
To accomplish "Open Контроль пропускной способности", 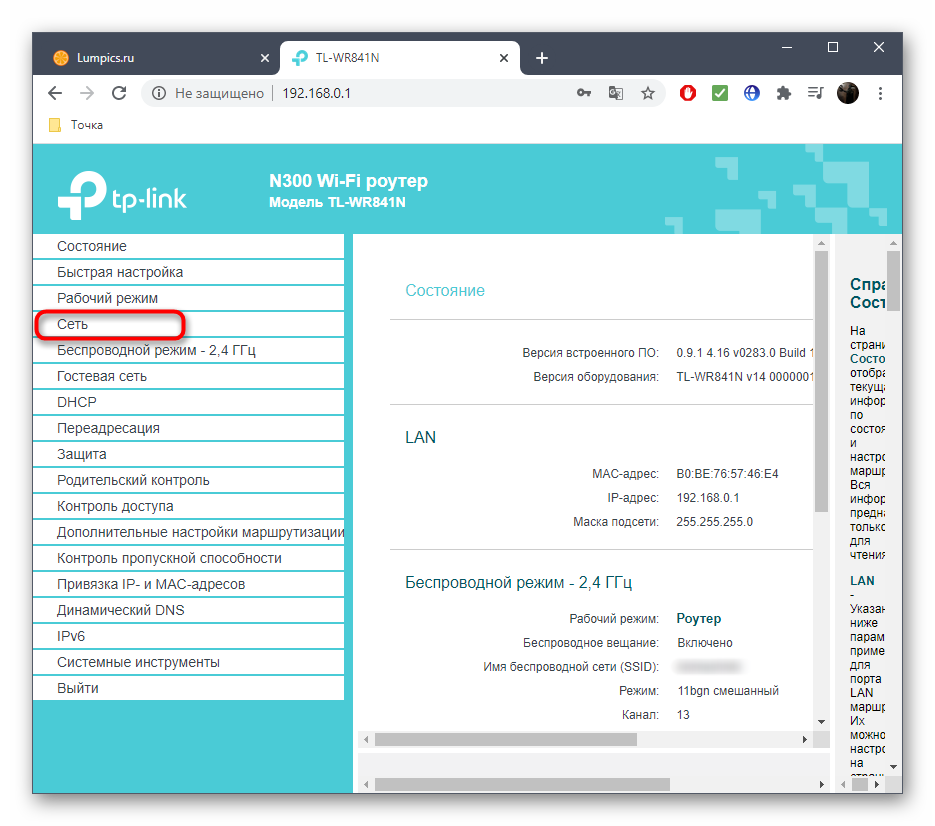I will (188, 558).
